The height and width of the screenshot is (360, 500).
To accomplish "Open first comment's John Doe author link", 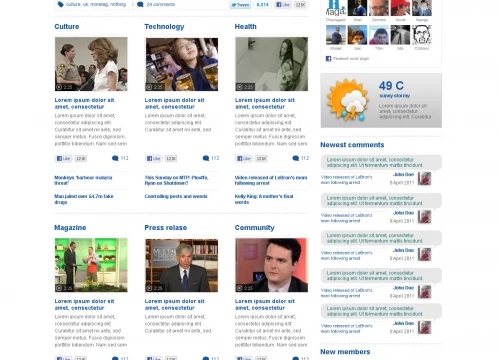I will click(x=403, y=175).
